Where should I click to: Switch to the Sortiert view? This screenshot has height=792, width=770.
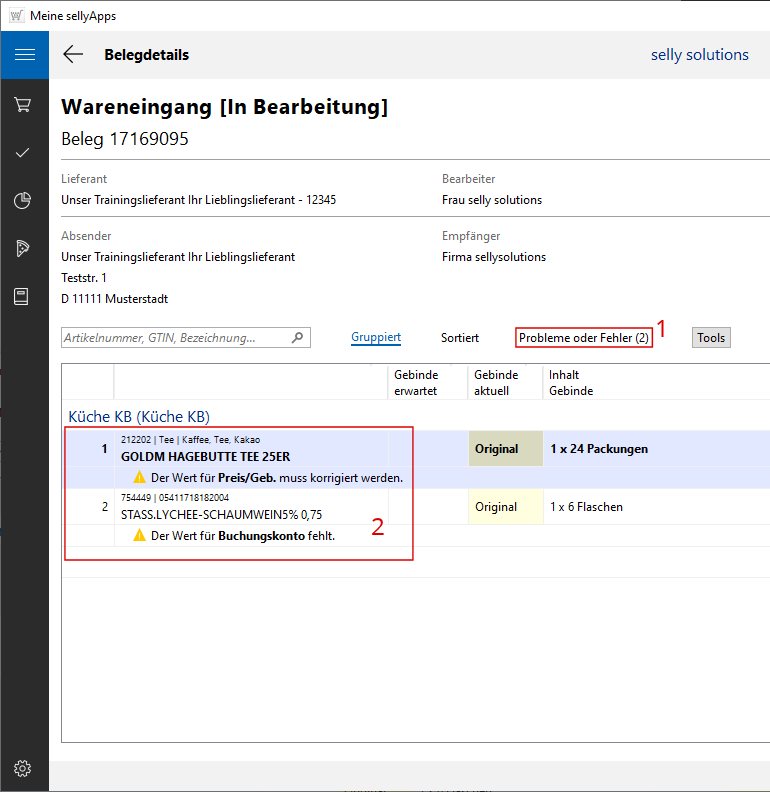point(460,338)
